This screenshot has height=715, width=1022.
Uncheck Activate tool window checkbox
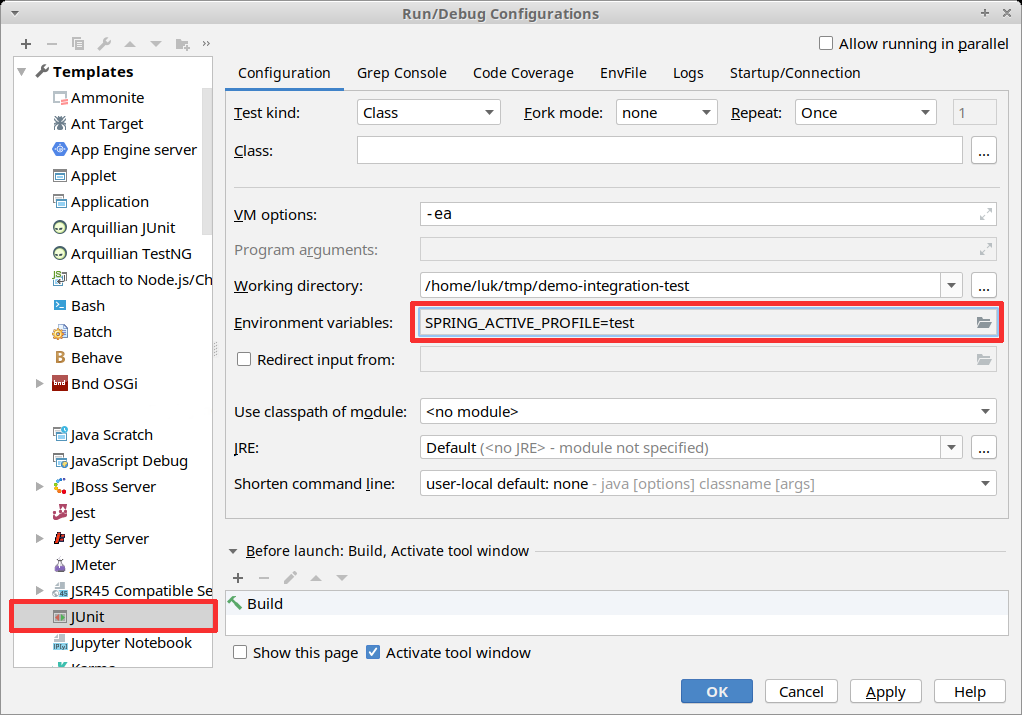tap(373, 653)
